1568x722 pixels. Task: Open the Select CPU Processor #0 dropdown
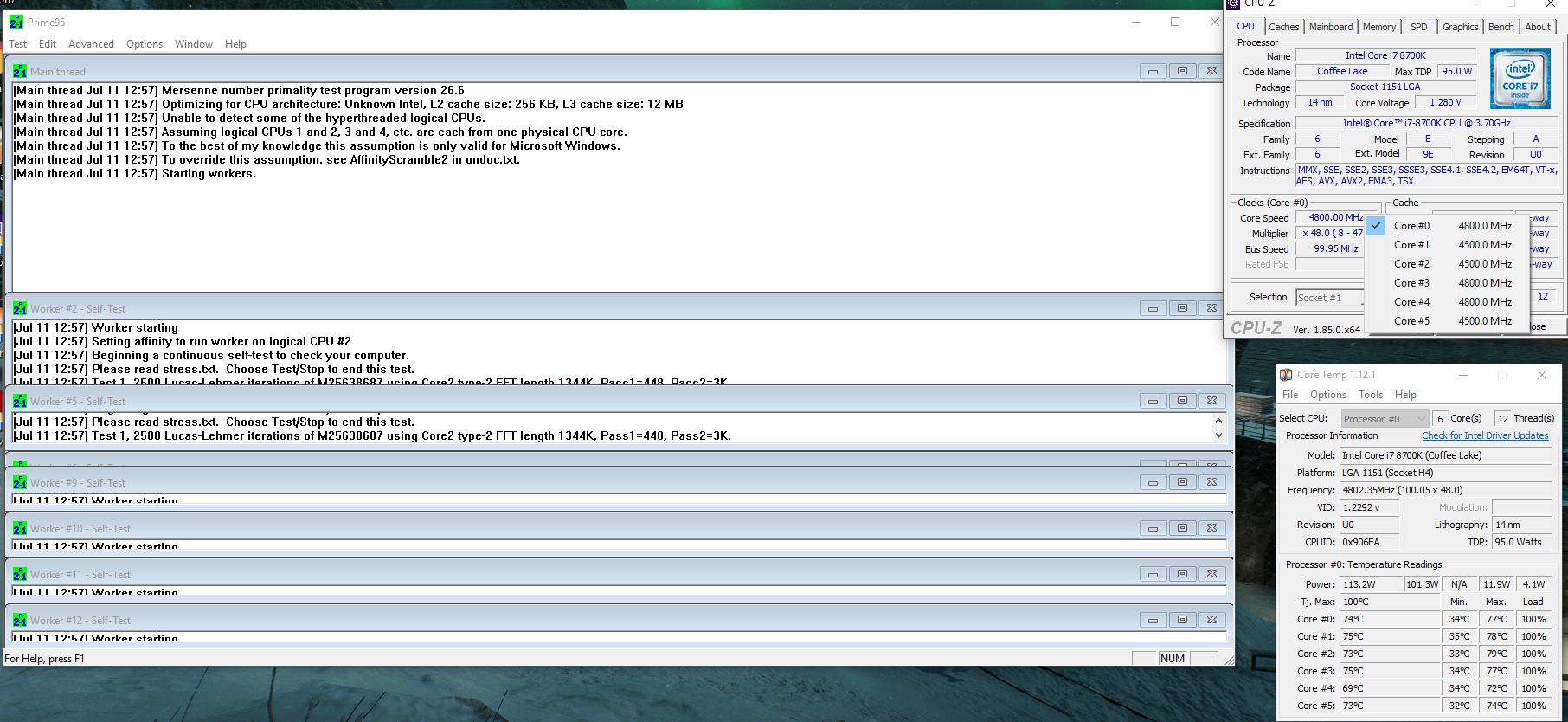coord(1384,418)
